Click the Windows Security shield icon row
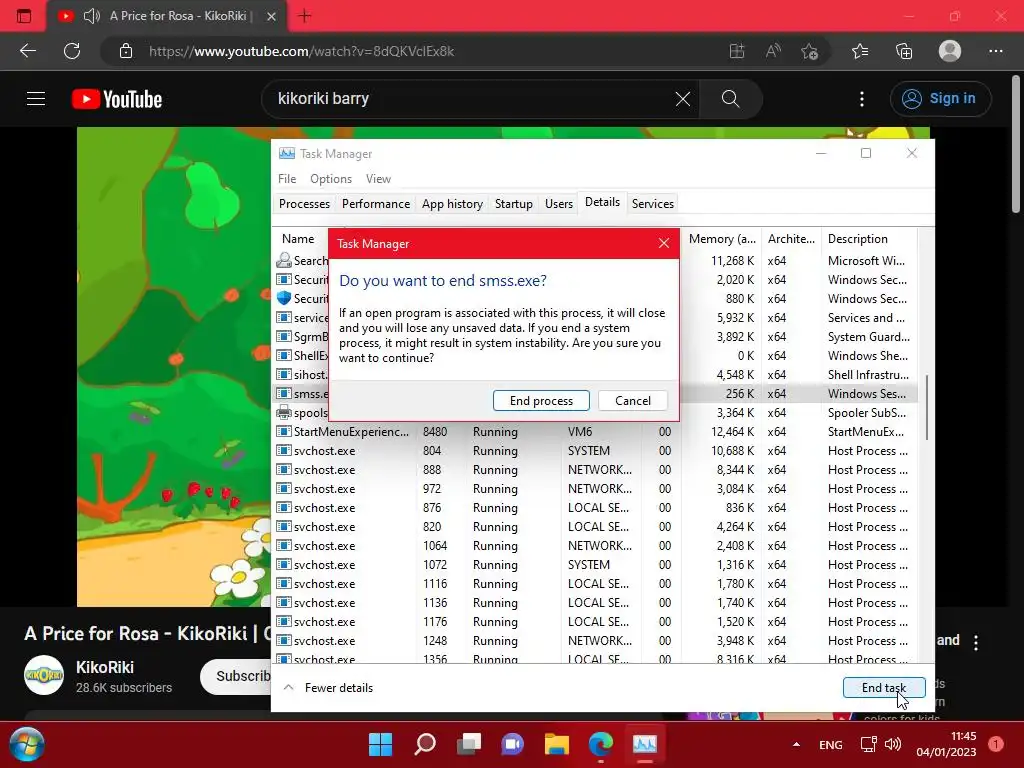 tap(283, 298)
